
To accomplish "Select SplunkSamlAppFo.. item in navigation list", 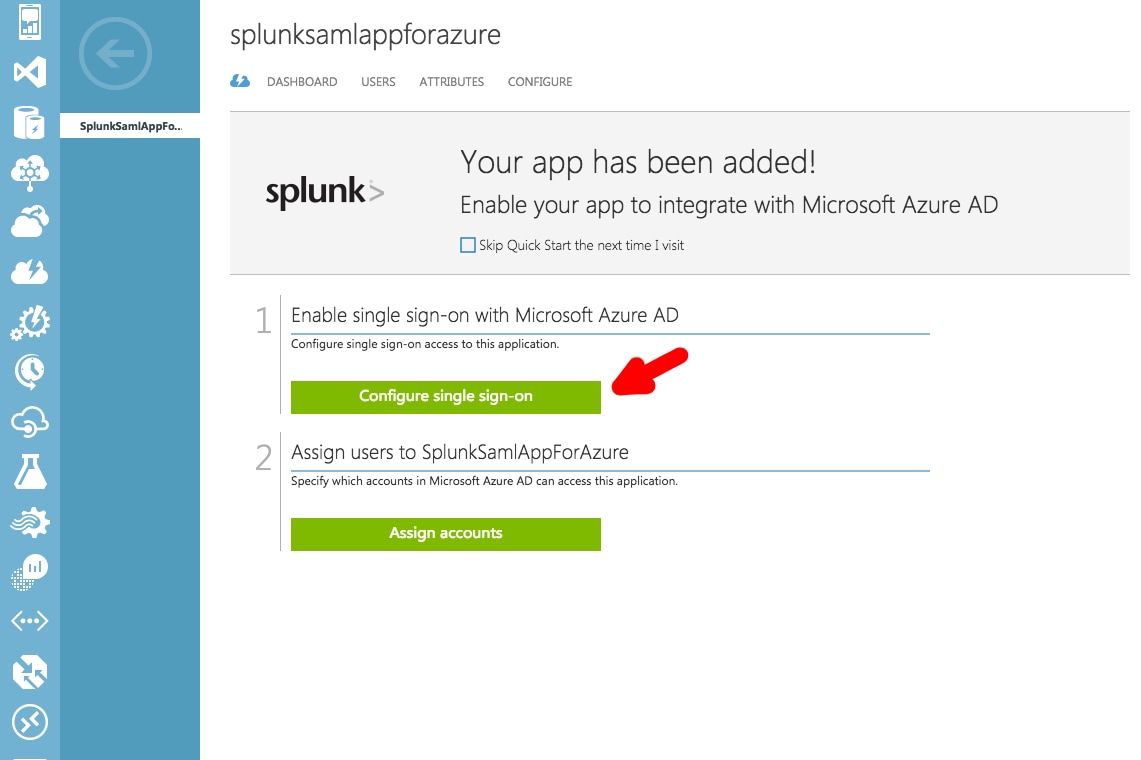I will (130, 126).
